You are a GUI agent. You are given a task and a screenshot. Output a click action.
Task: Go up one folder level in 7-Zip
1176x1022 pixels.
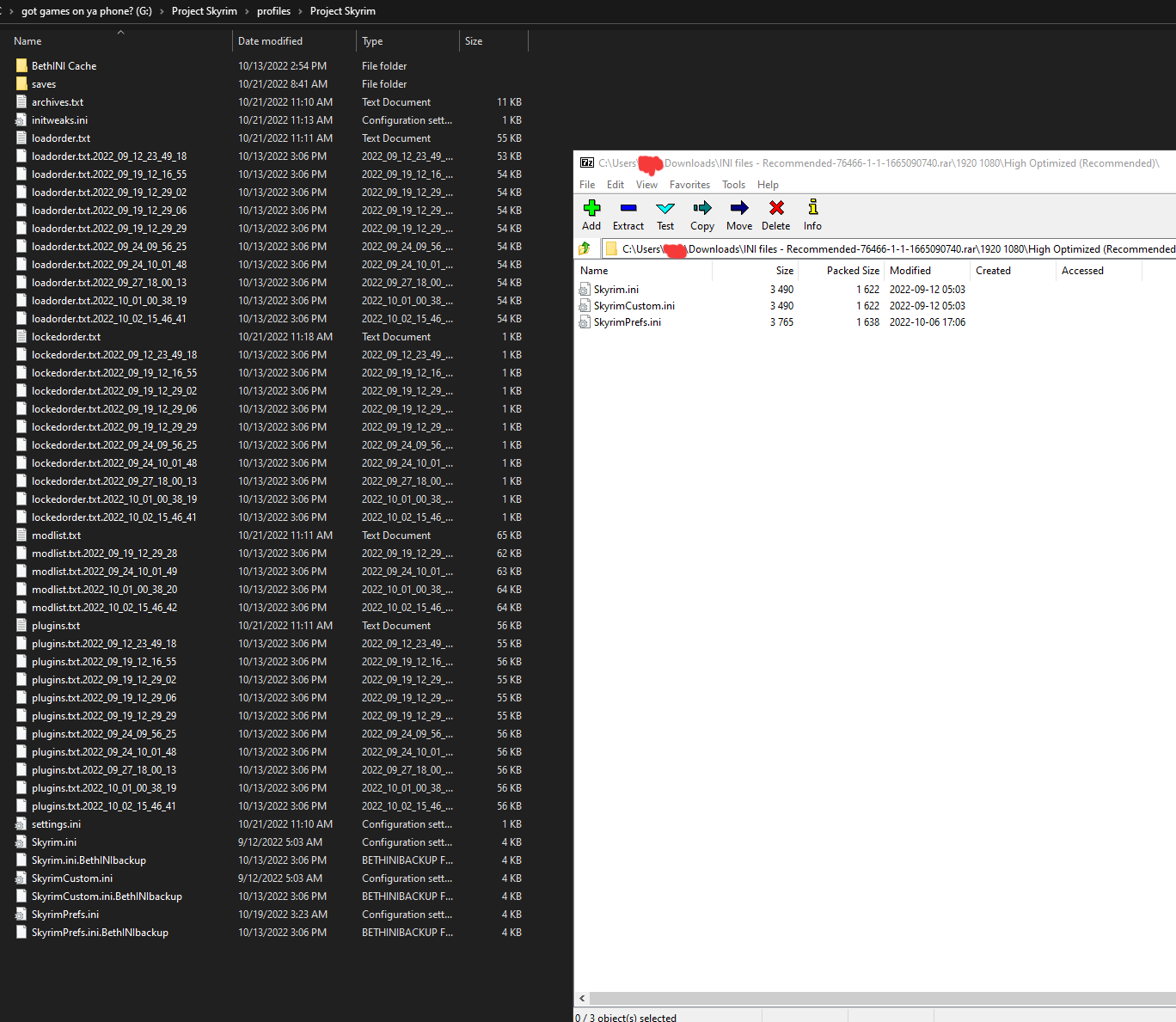coord(585,248)
